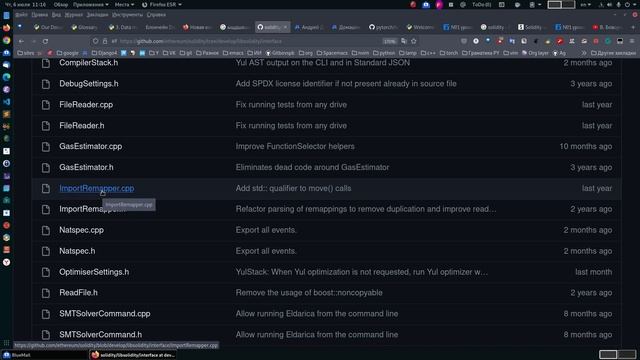Click the microphone icon in the system tray
Viewport: 640px width, 360px height.
point(618,4)
